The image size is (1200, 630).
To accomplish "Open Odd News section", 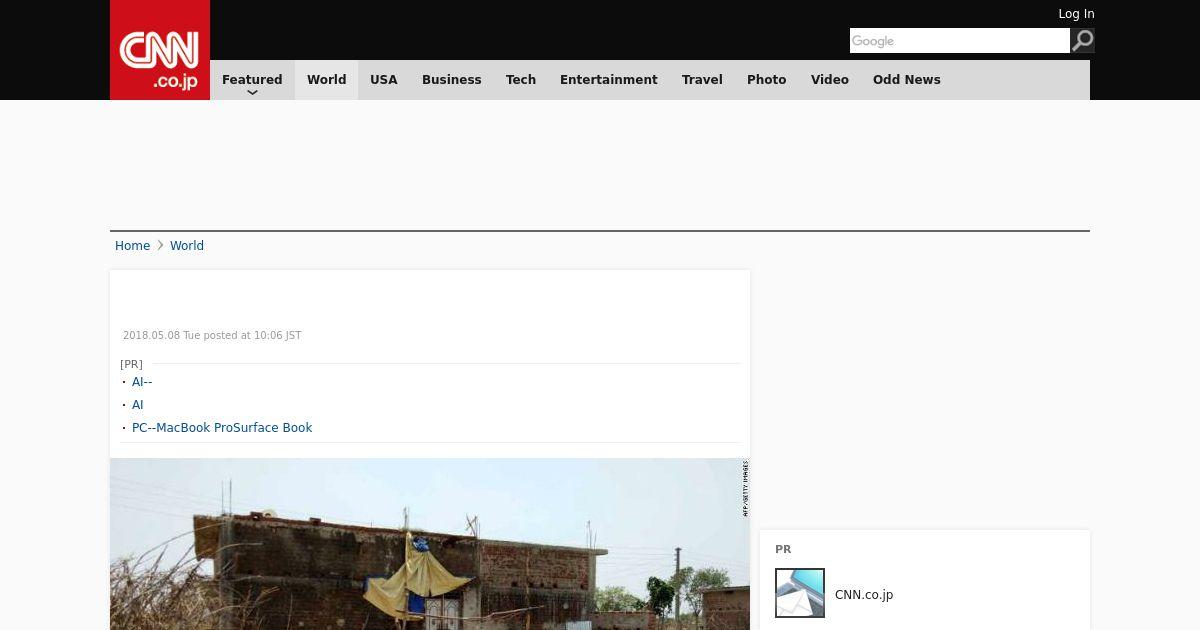I will coord(907,80).
